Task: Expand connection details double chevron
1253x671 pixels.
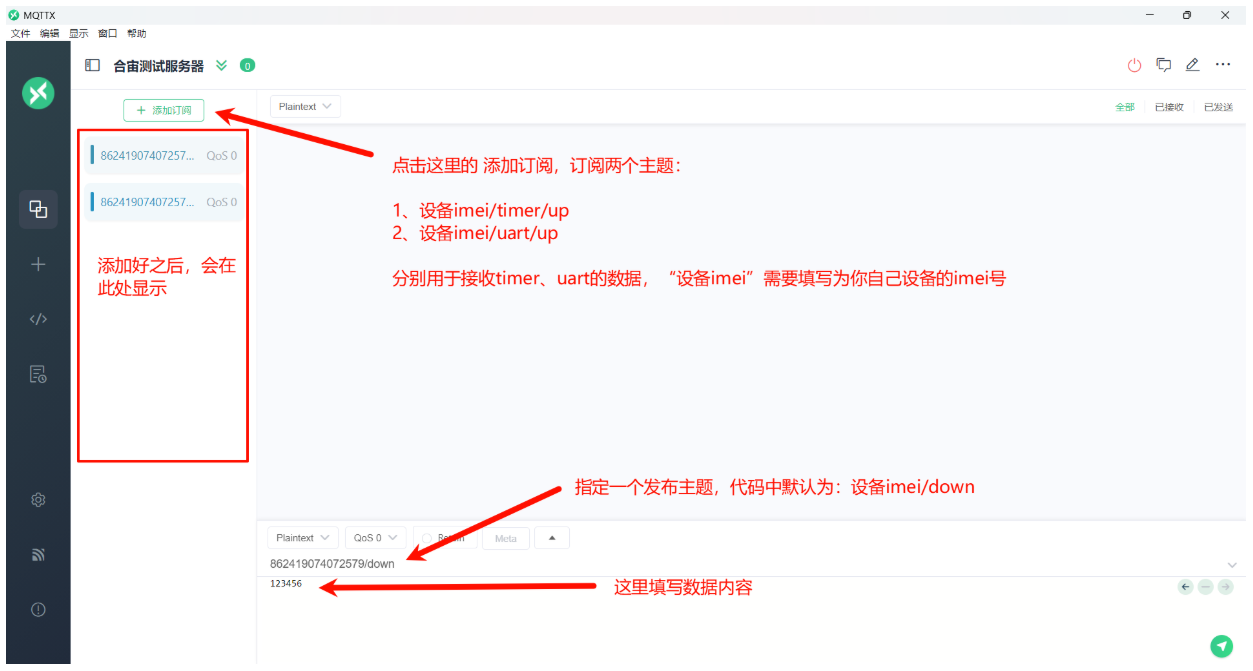Action: tap(221, 66)
